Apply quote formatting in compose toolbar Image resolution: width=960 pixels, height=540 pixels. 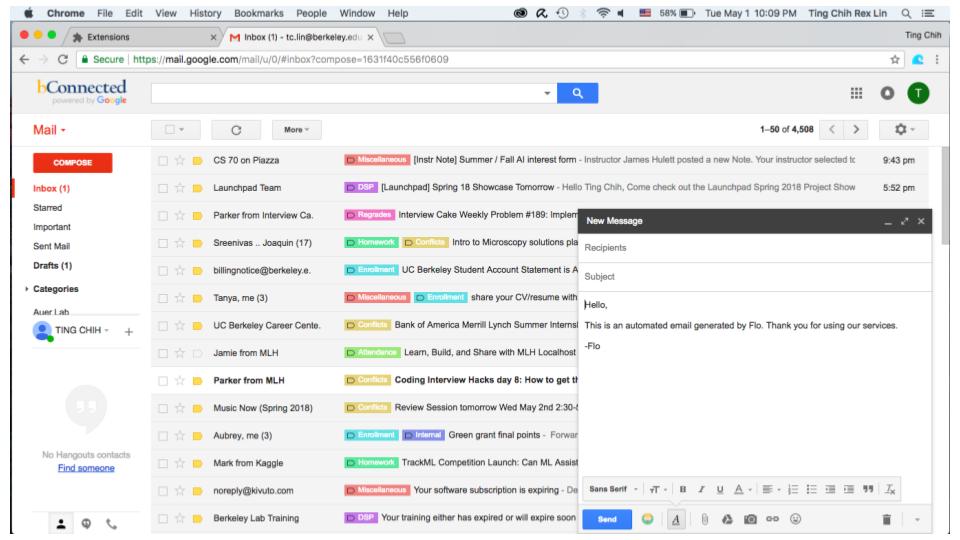tap(868, 489)
